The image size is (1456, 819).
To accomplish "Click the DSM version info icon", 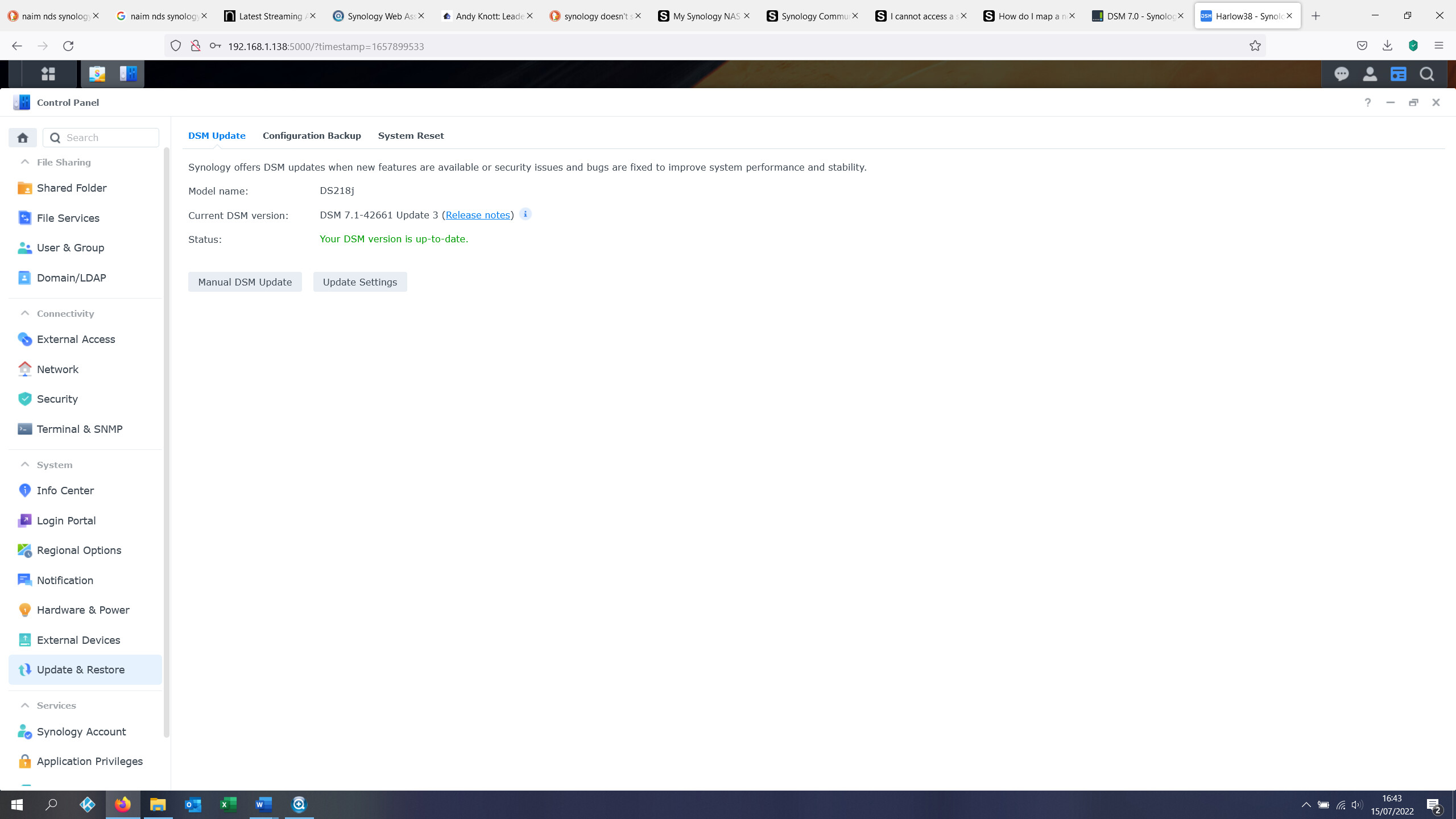I will point(526,214).
